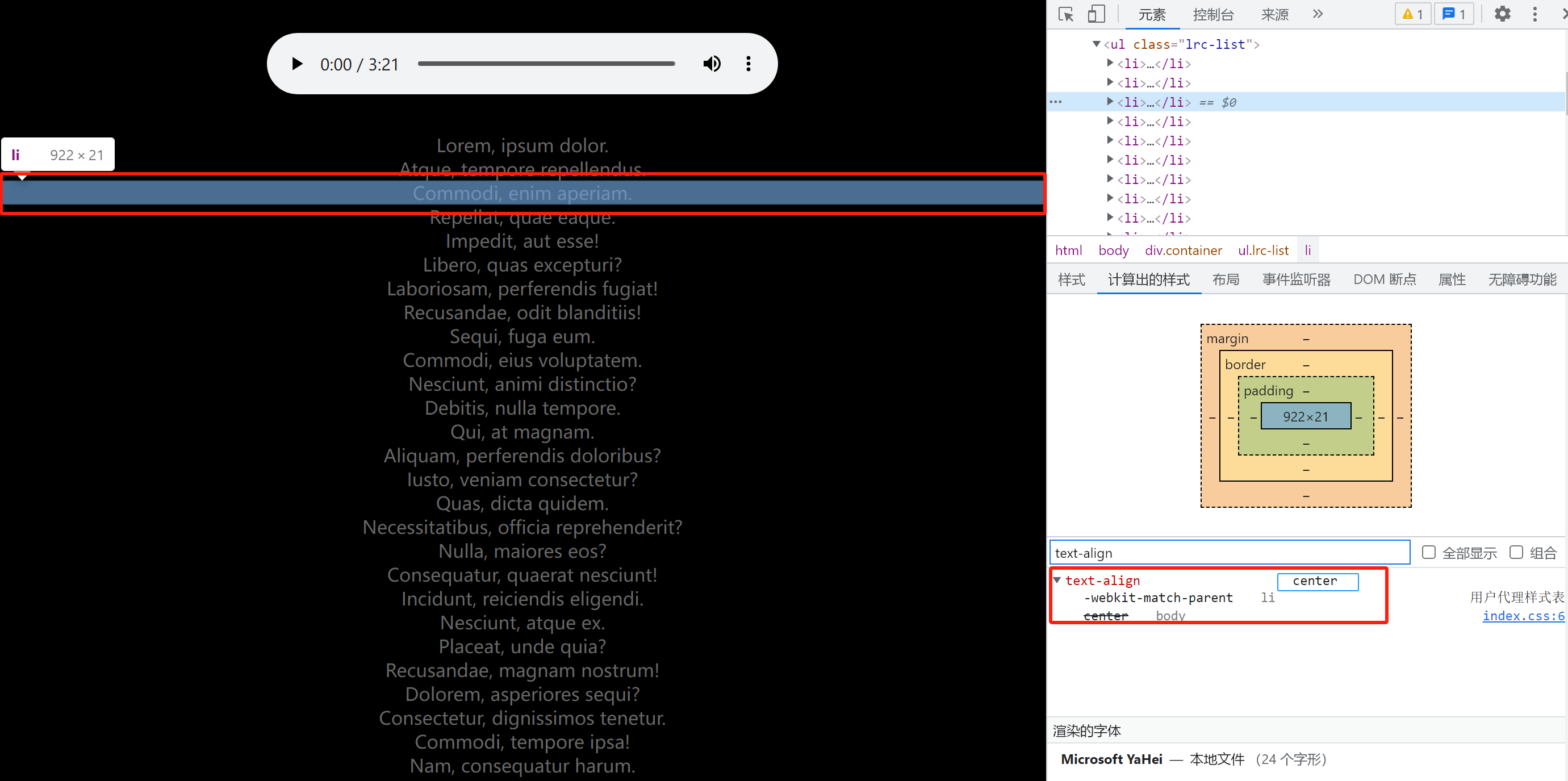
Task: Click the margin box label
Action: (x=1227, y=339)
